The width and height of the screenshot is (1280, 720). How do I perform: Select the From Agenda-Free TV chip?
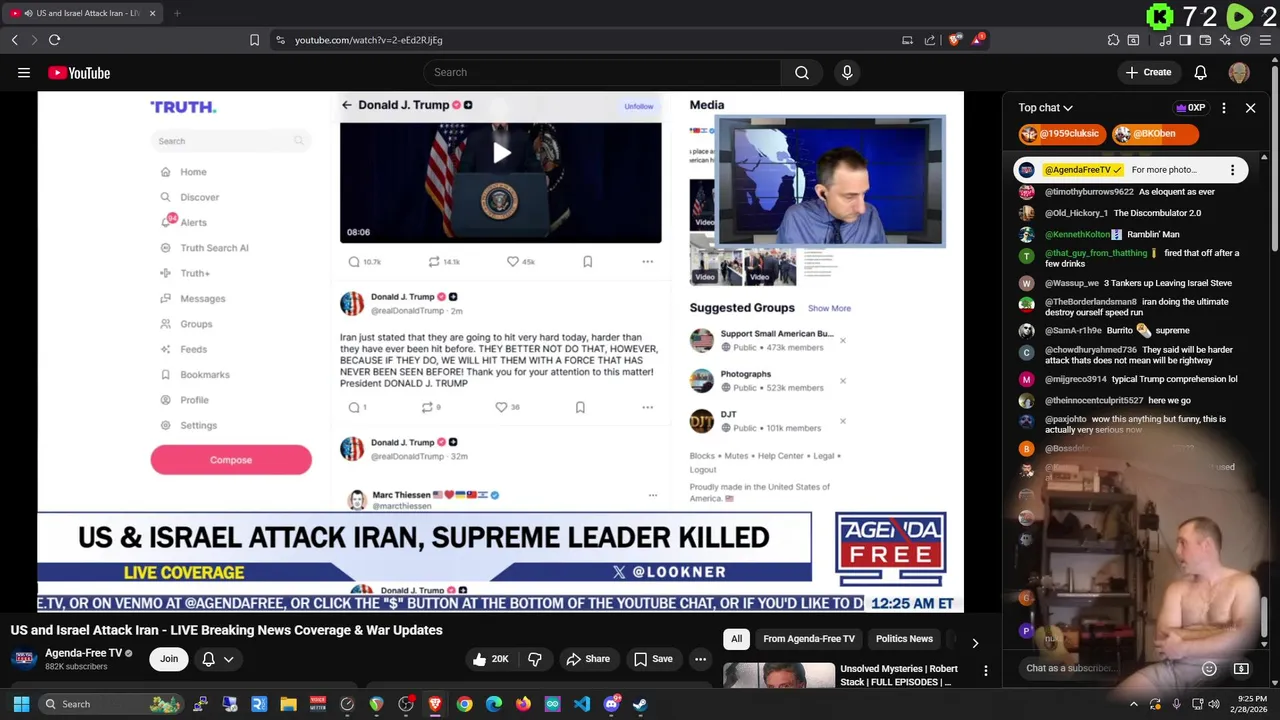tap(809, 639)
